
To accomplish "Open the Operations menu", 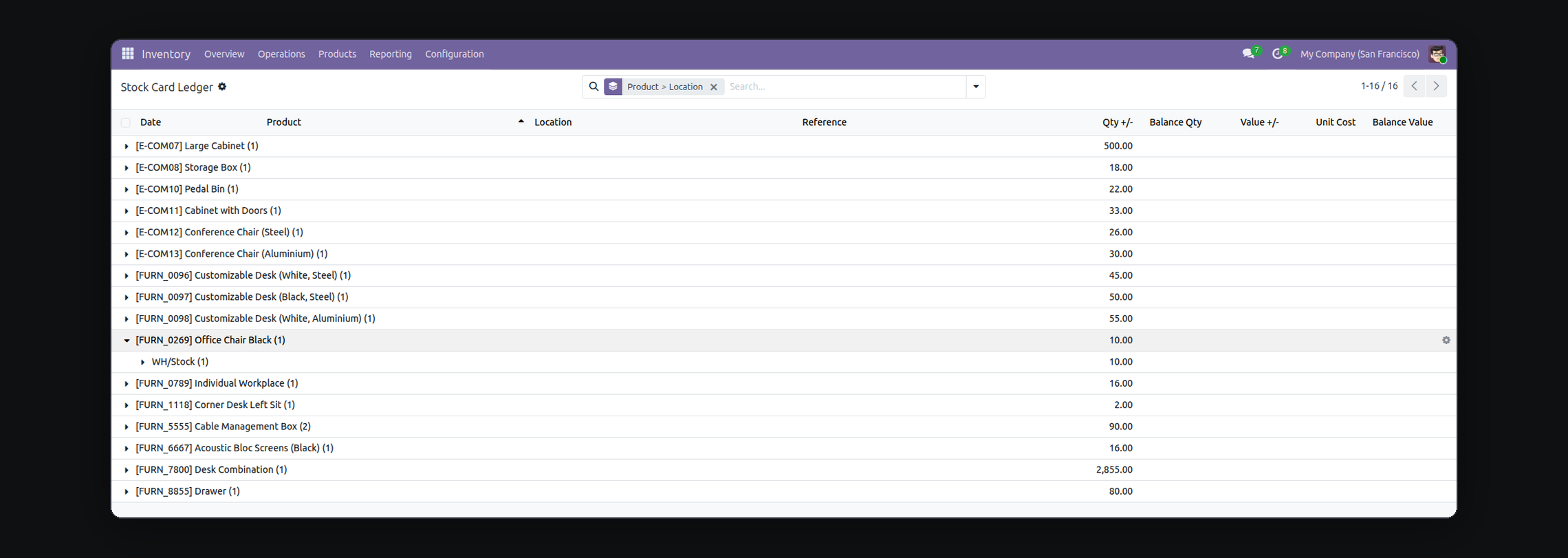I will 281,54.
